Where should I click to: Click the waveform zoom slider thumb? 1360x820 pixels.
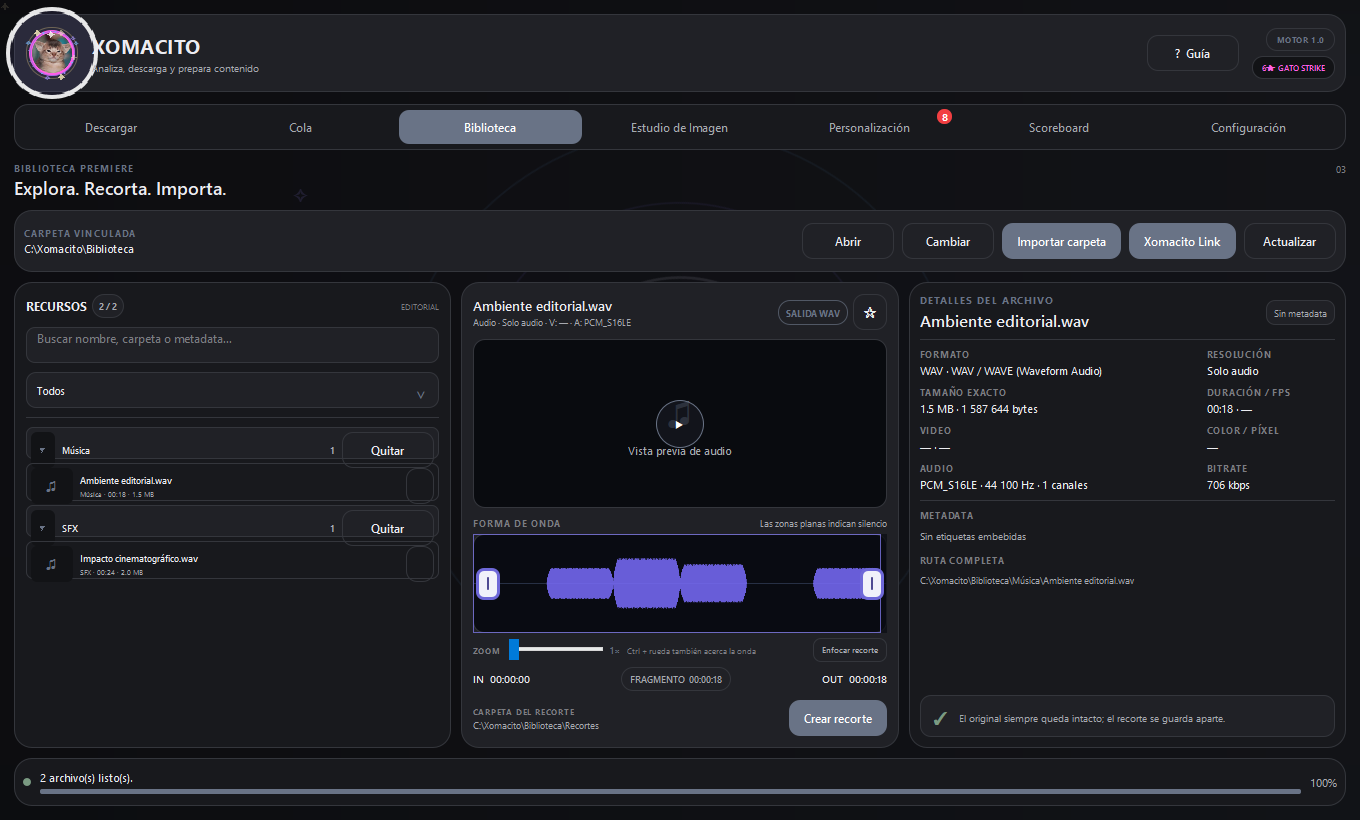514,650
